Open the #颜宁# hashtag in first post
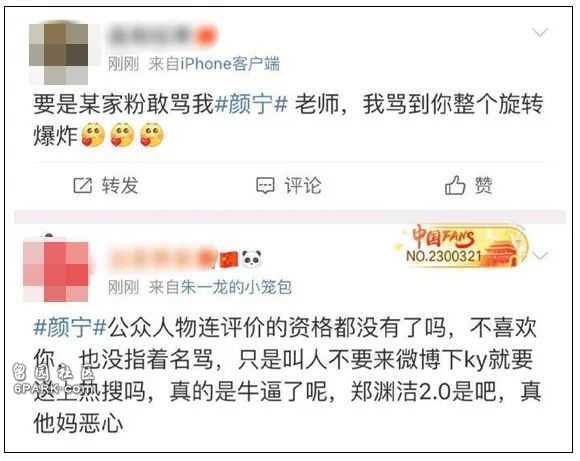Screen dimensions: 580x461 (251, 103)
